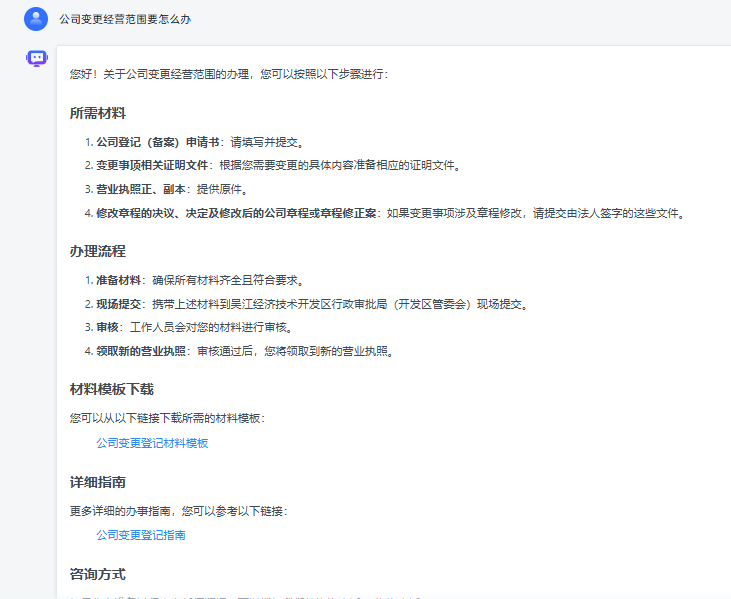Image resolution: width=731 pixels, height=599 pixels.
Task: Click the blue user avatar icon
Action: tap(36, 18)
